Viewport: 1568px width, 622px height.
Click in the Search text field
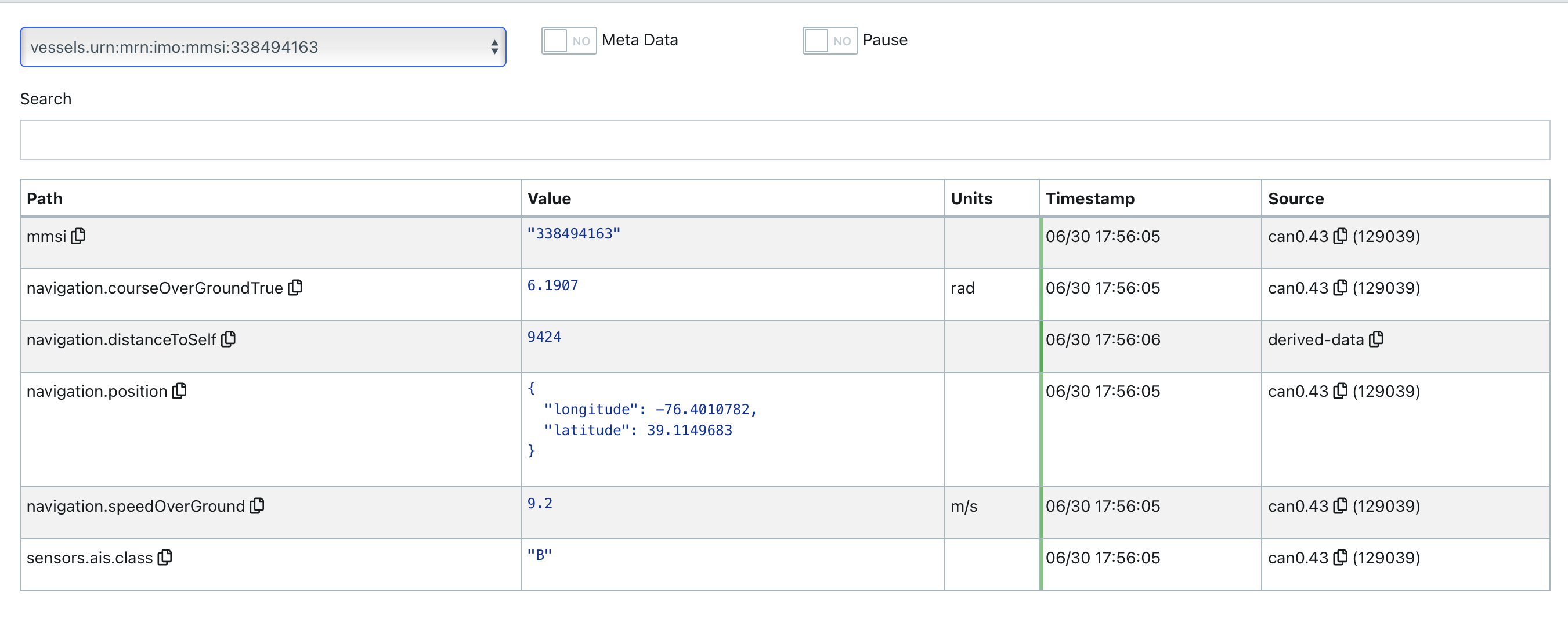(784, 140)
